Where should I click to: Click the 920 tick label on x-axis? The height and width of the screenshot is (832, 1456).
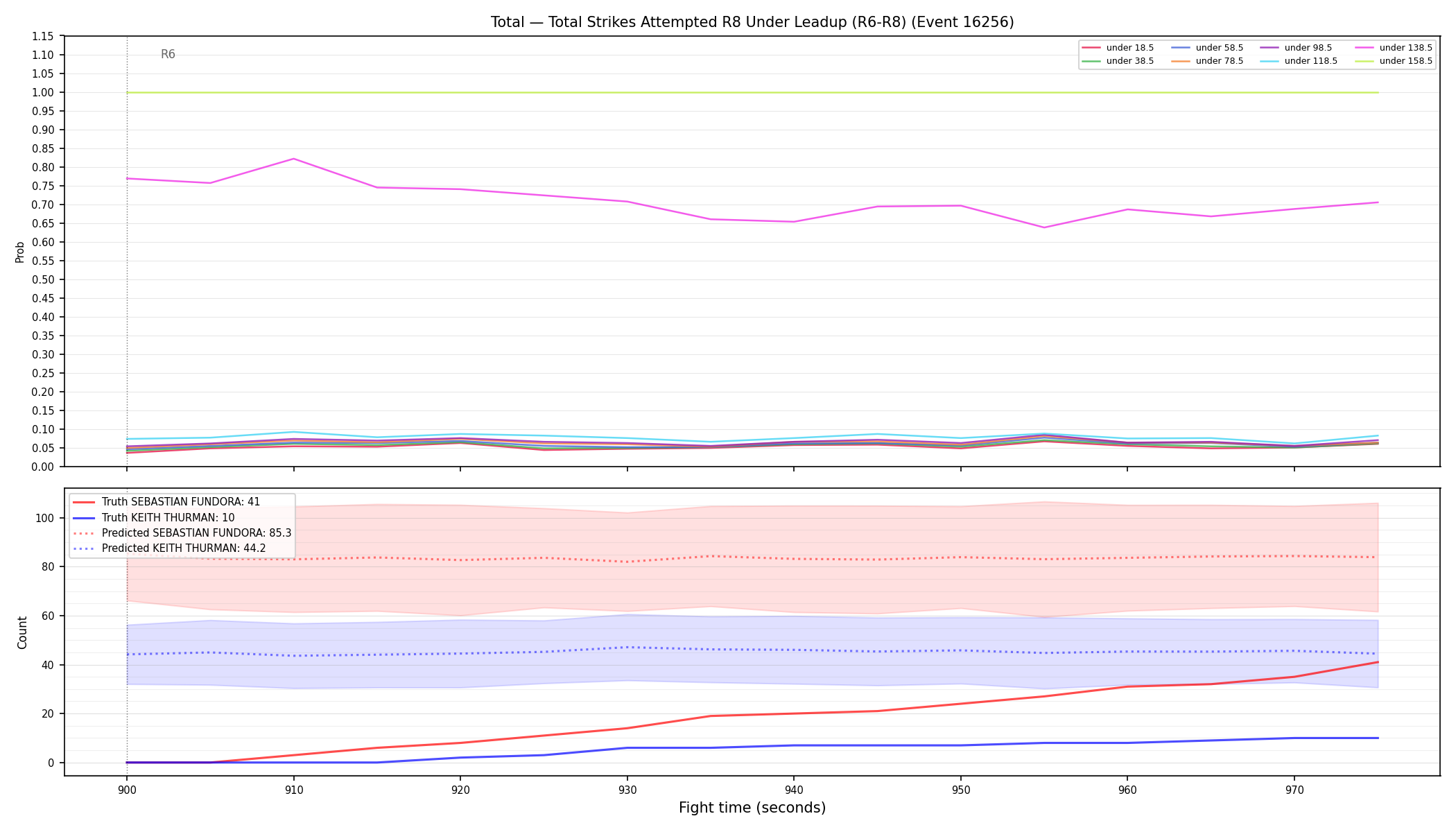coord(460,790)
